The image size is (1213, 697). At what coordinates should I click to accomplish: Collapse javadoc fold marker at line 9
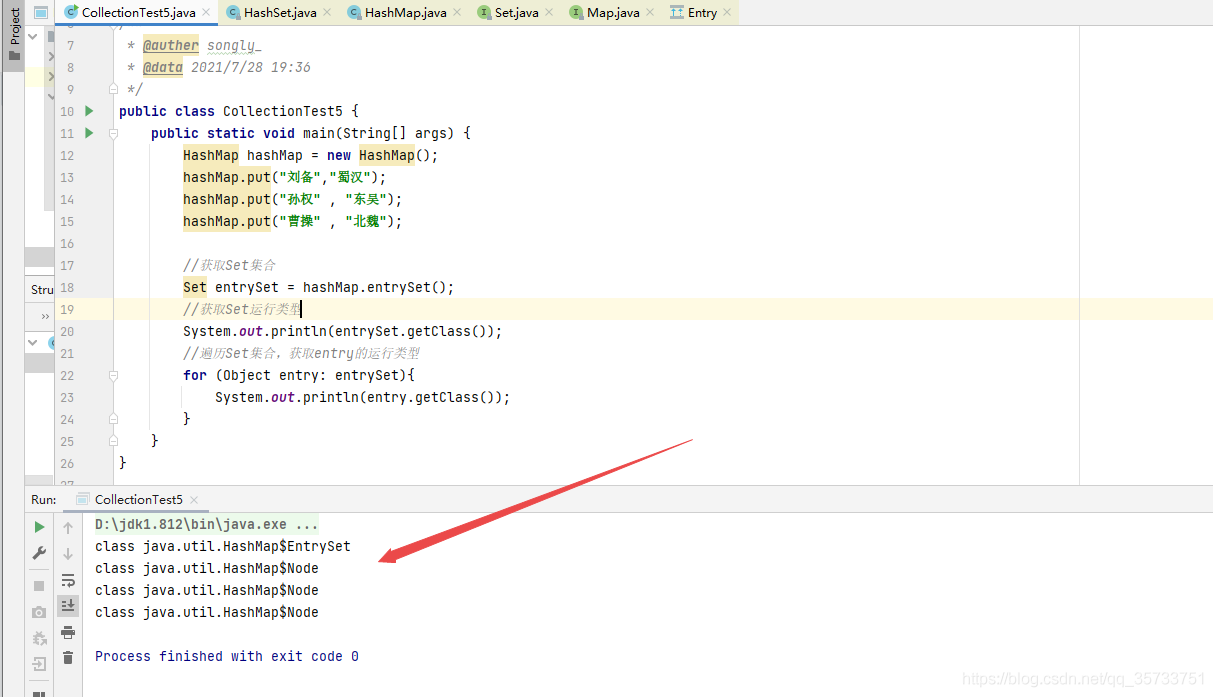[113, 89]
